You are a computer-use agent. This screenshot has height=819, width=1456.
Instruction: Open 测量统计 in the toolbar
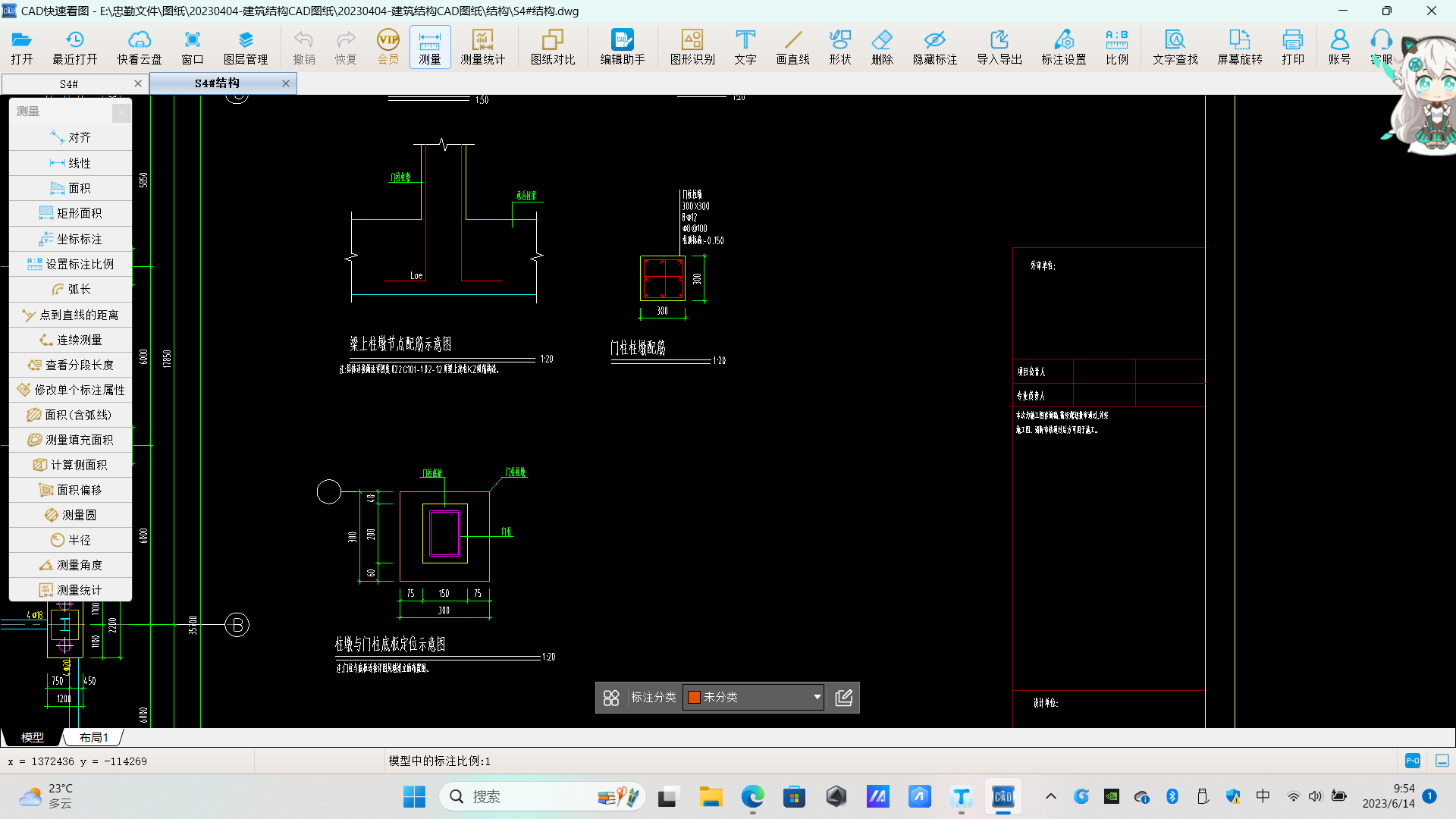[482, 47]
